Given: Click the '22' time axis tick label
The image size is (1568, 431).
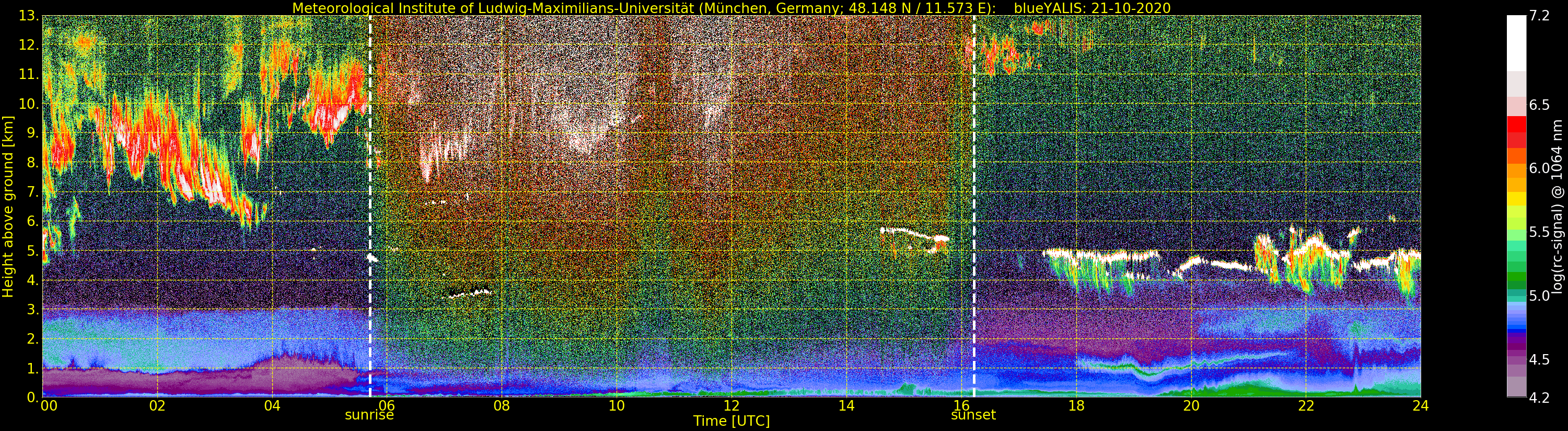Looking at the screenshot, I should click(x=1306, y=405).
